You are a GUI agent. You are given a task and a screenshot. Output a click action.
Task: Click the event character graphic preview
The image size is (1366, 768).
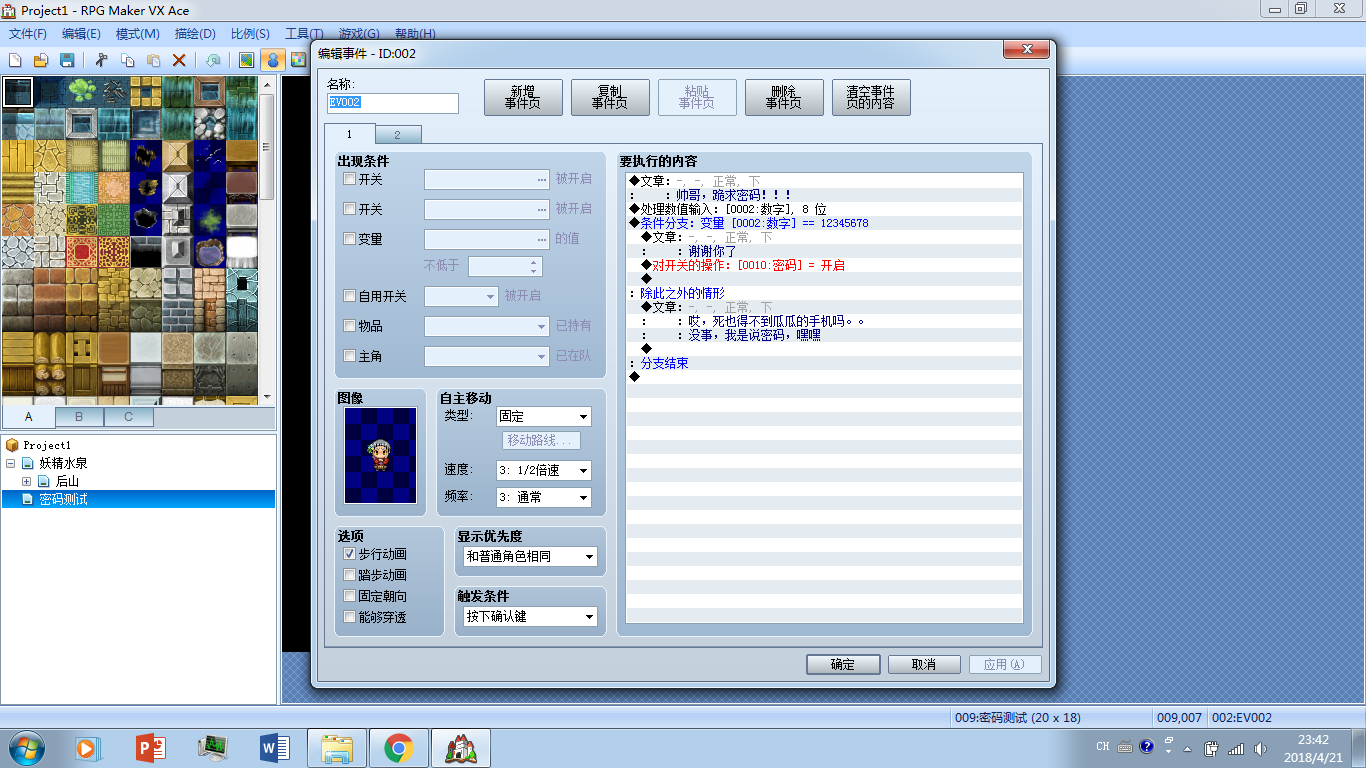point(380,455)
